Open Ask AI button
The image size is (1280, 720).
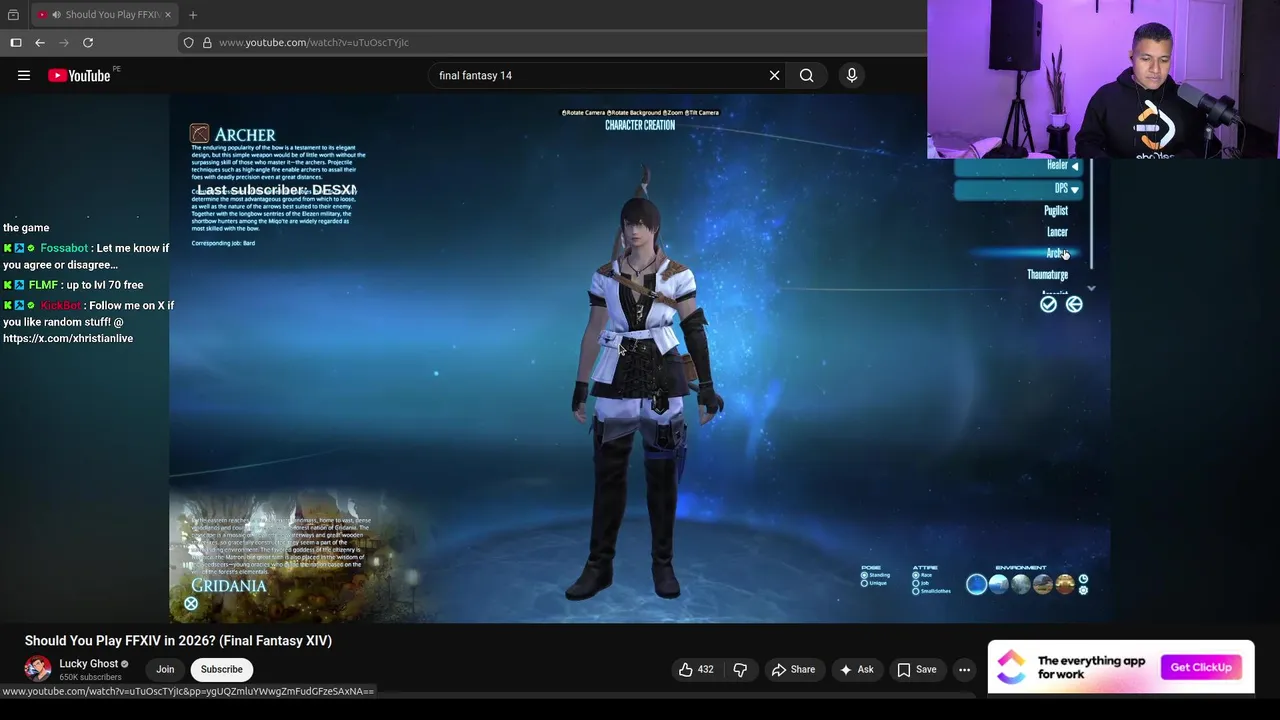tap(856, 669)
